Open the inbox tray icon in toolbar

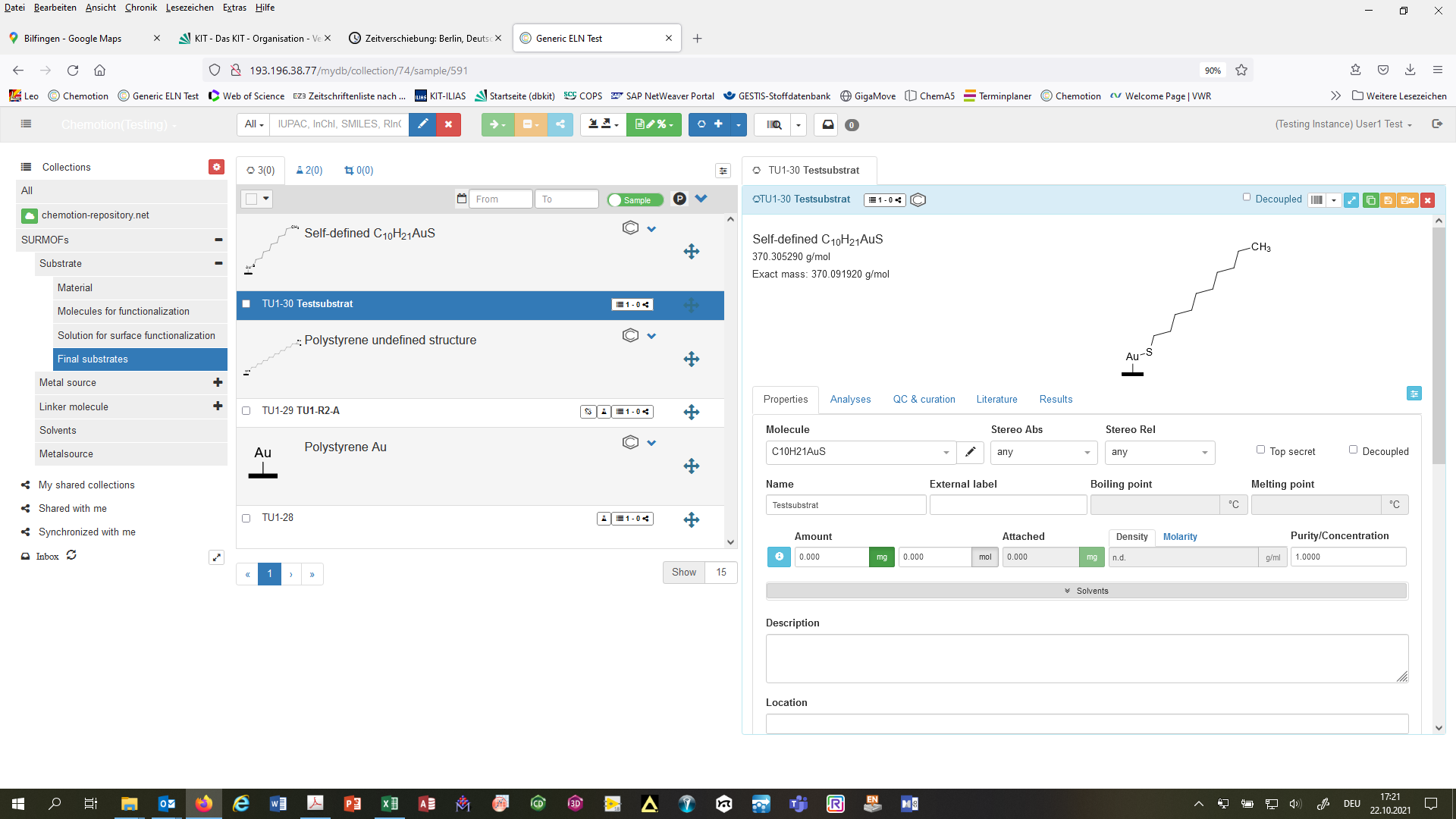[x=828, y=124]
